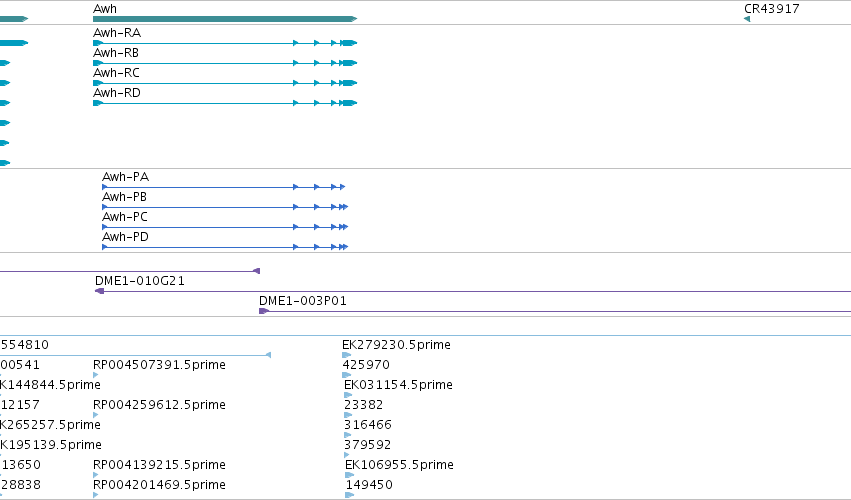Screen dimensions: 851x500
Task: Select the Awh-PA protein feature
Action: click(x=224, y=187)
